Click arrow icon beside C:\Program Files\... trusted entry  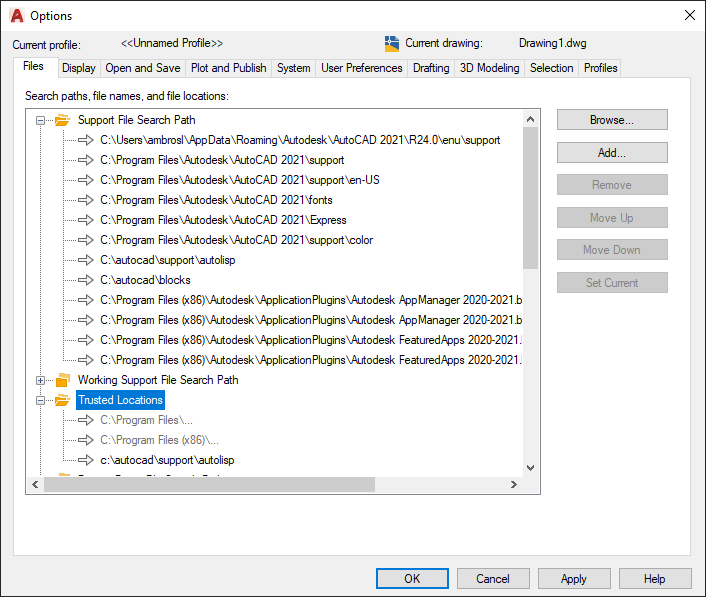point(86,420)
